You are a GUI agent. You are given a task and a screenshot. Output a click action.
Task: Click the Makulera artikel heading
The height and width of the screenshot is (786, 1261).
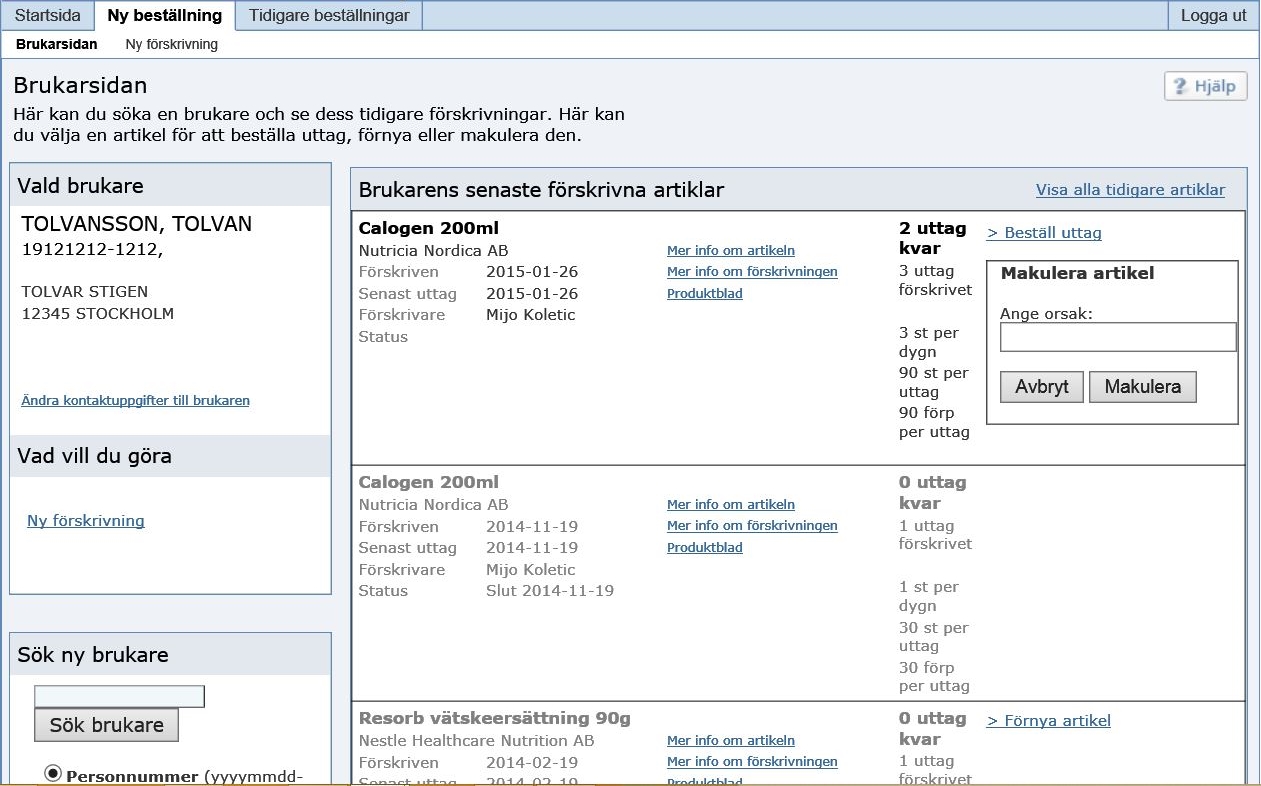click(x=1077, y=273)
